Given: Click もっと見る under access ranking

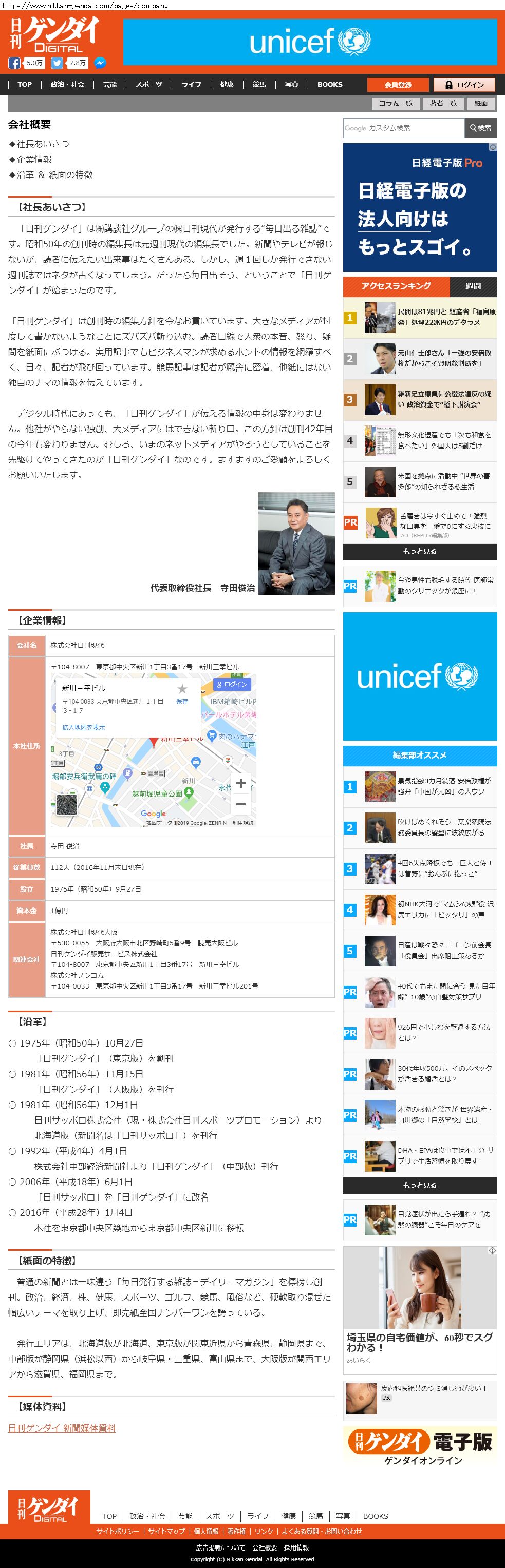Looking at the screenshot, I should pyautogui.click(x=420, y=551).
